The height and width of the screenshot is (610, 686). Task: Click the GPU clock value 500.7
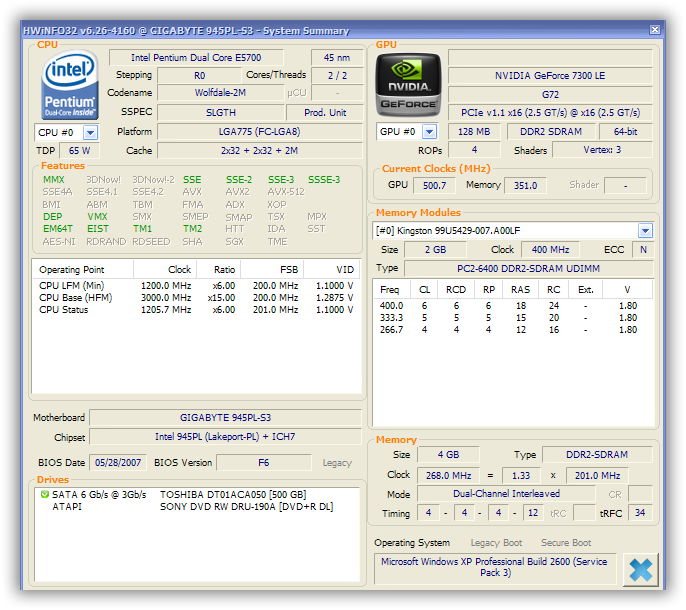pyautogui.click(x=434, y=186)
